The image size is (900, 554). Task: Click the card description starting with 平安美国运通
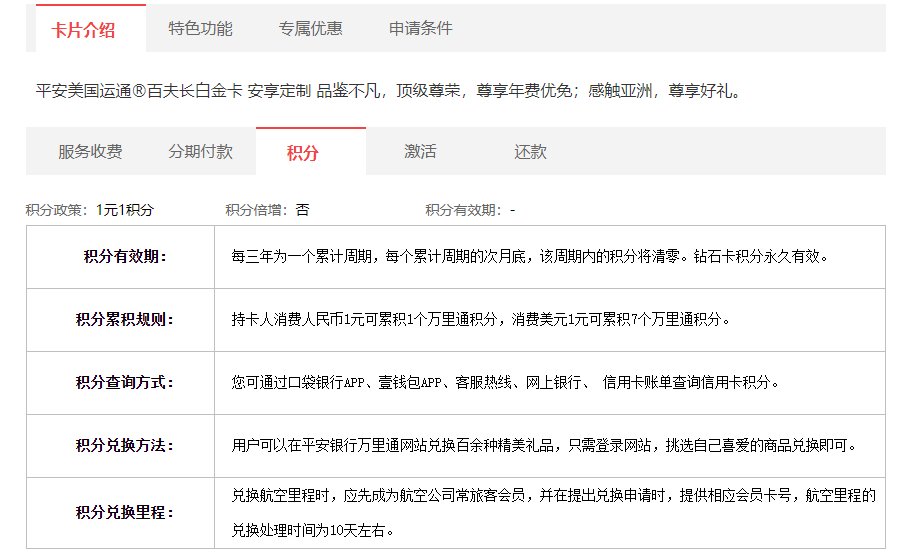pyautogui.click(x=389, y=91)
